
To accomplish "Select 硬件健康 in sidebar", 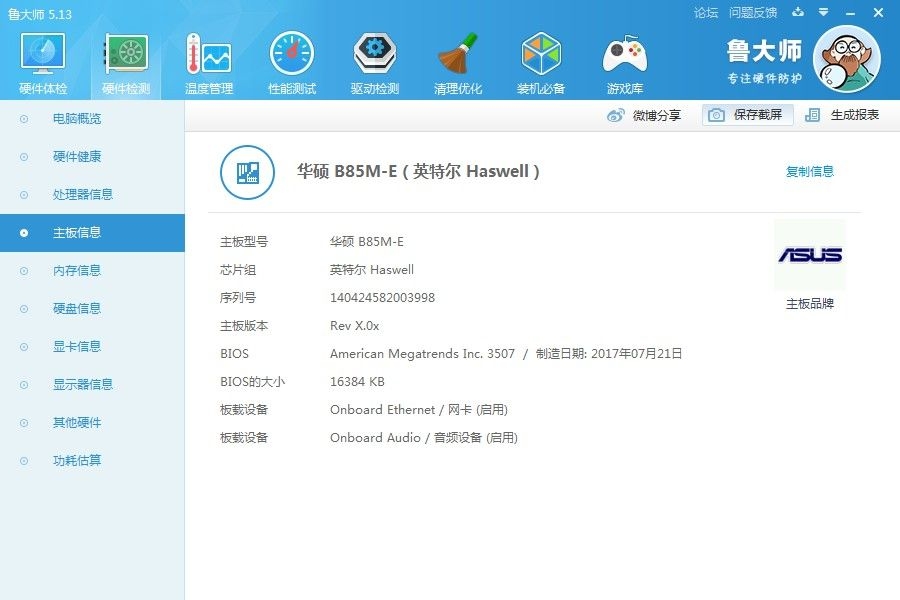I will (x=92, y=157).
